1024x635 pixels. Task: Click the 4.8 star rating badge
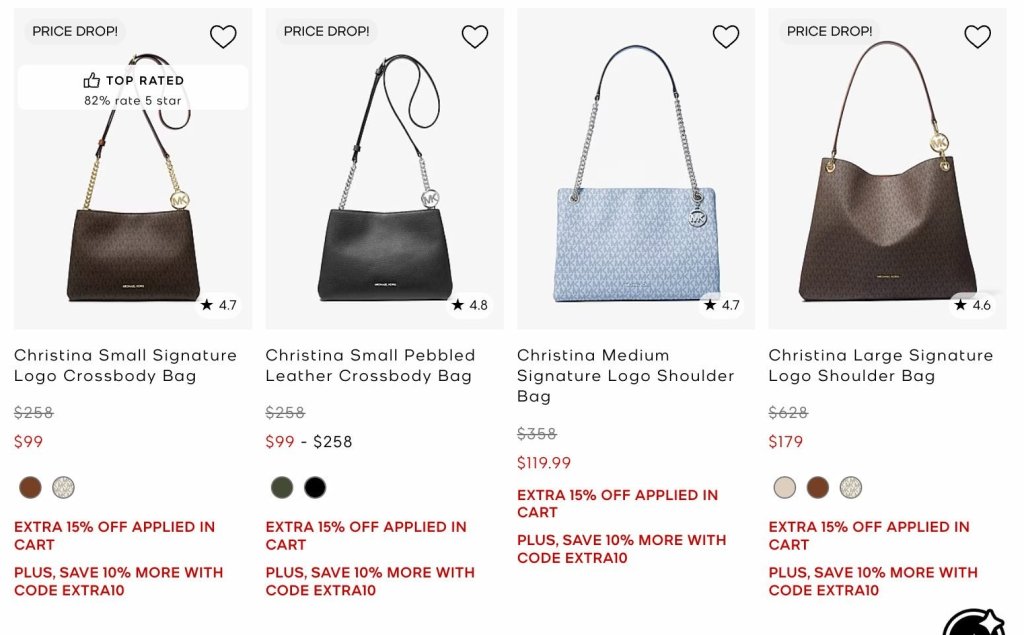[x=470, y=305]
